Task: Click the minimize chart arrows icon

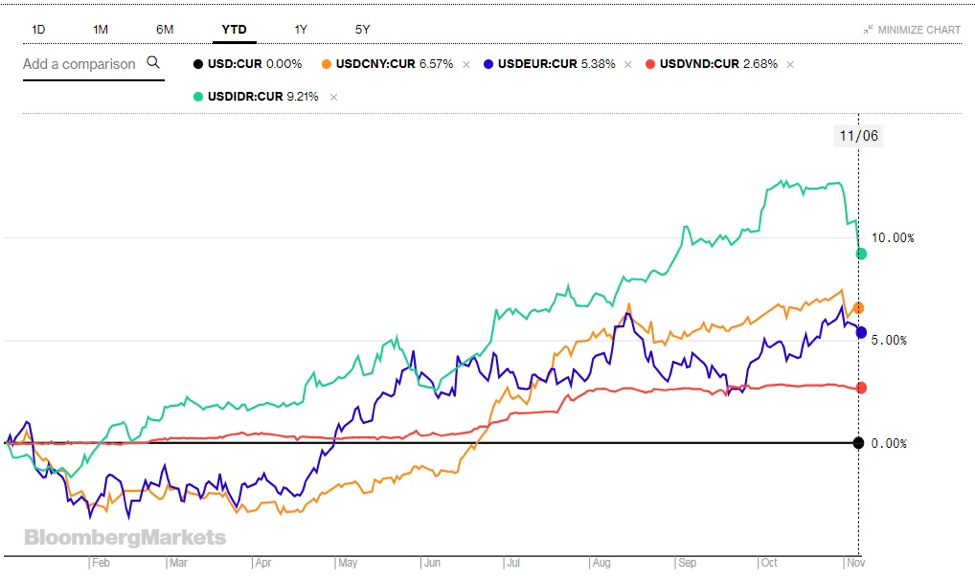Action: click(x=868, y=30)
